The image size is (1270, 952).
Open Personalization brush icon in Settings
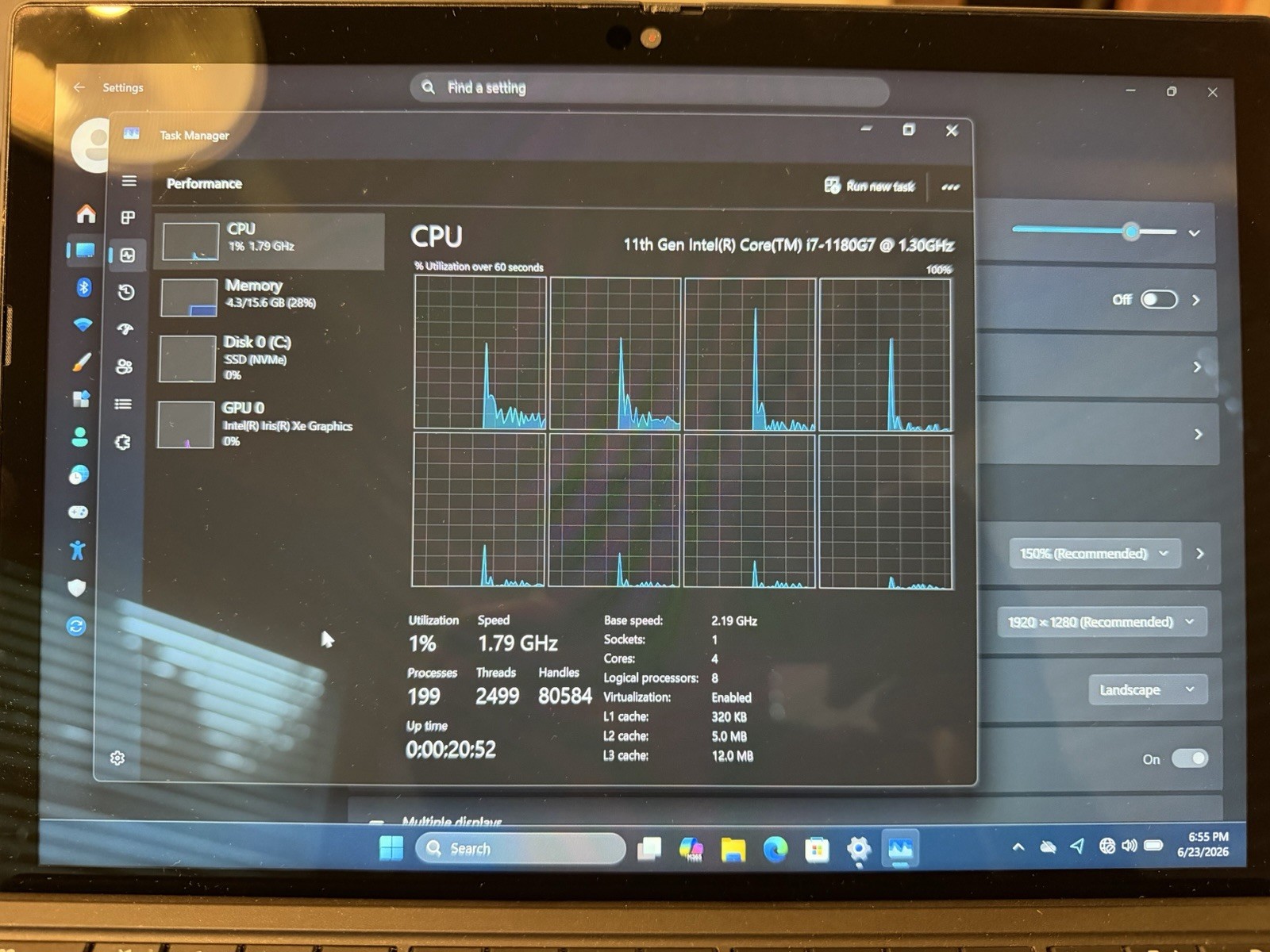(x=82, y=362)
